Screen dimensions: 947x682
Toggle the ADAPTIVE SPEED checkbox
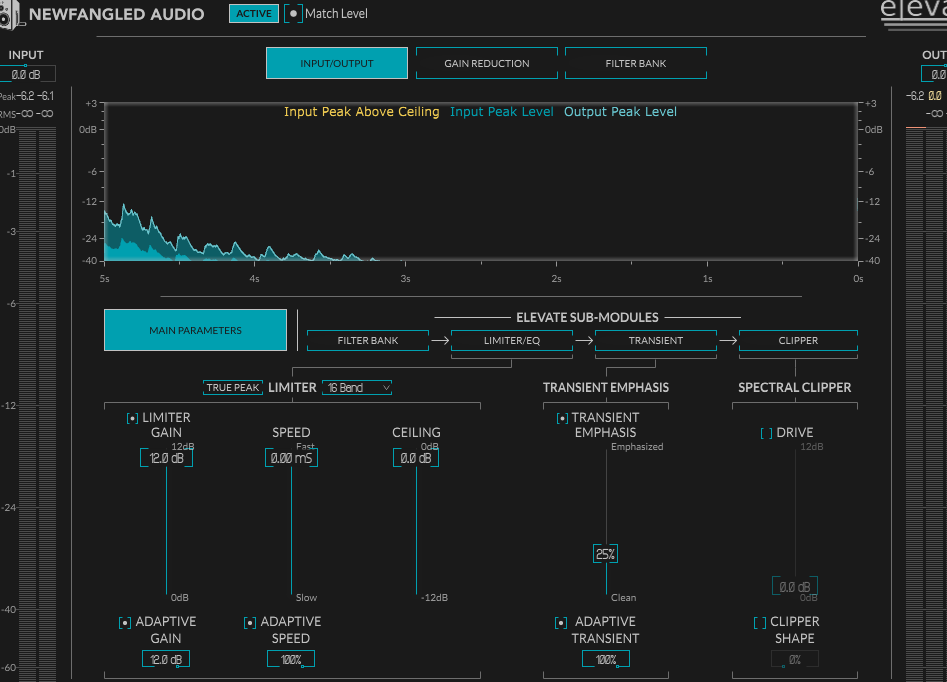click(250, 623)
